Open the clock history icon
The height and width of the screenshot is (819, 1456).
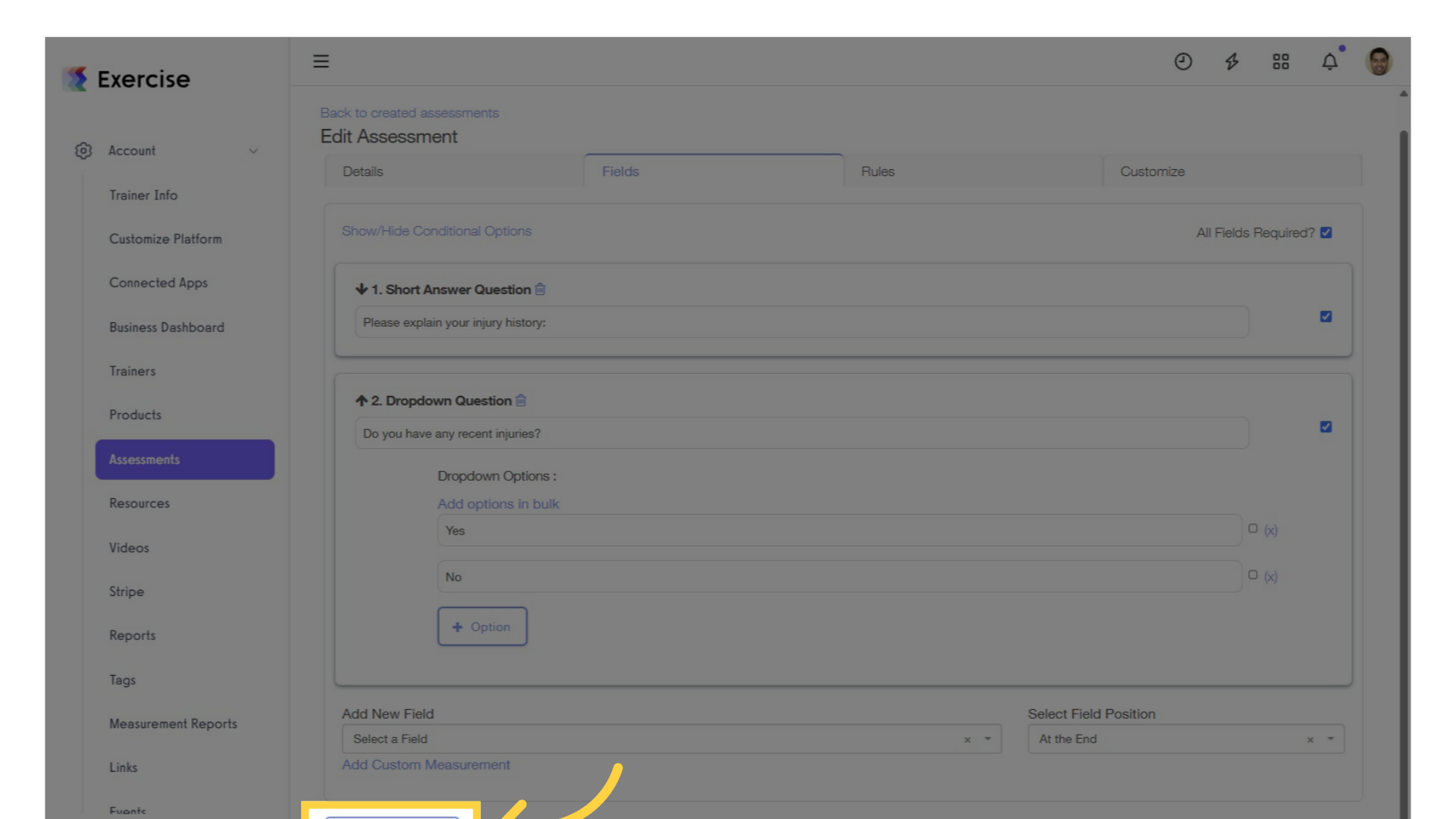point(1183,61)
